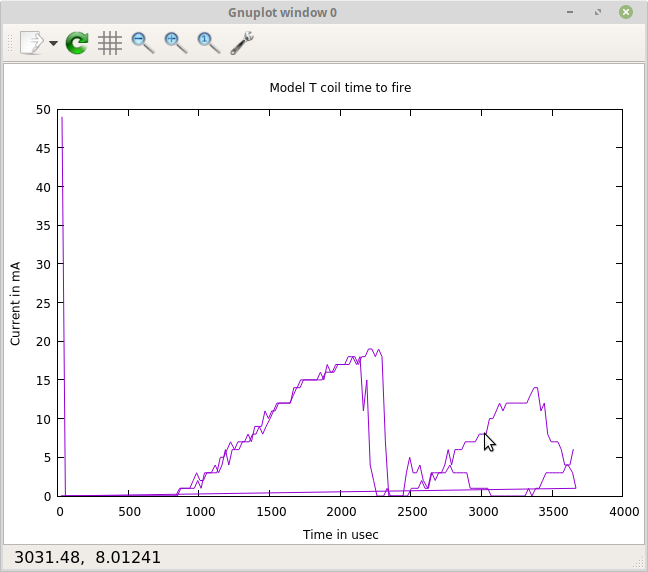Apply next zoom with plus magnifier
Image resolution: width=648 pixels, height=572 pixels.
pos(176,43)
